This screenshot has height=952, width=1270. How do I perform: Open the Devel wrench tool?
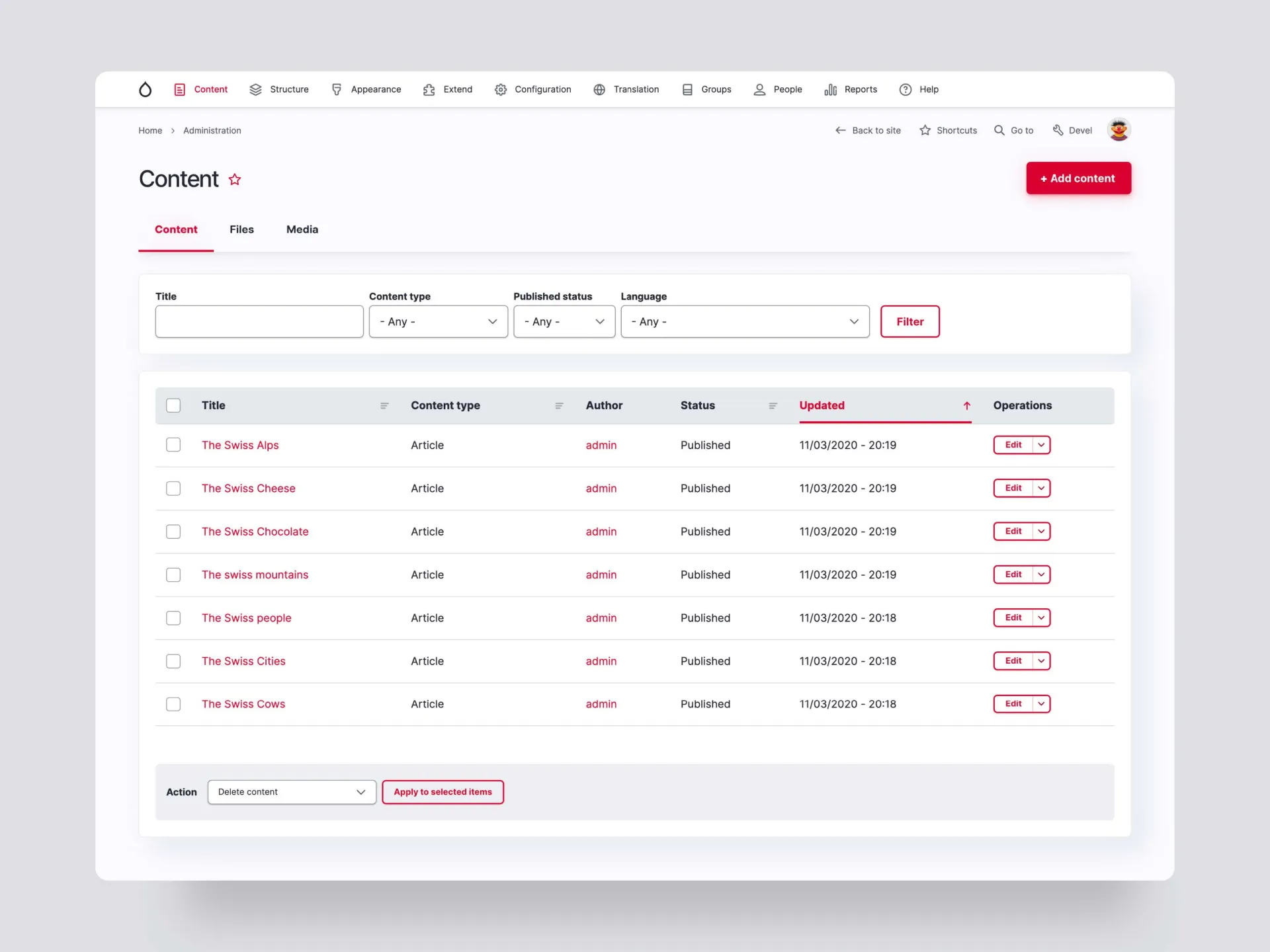1058,130
